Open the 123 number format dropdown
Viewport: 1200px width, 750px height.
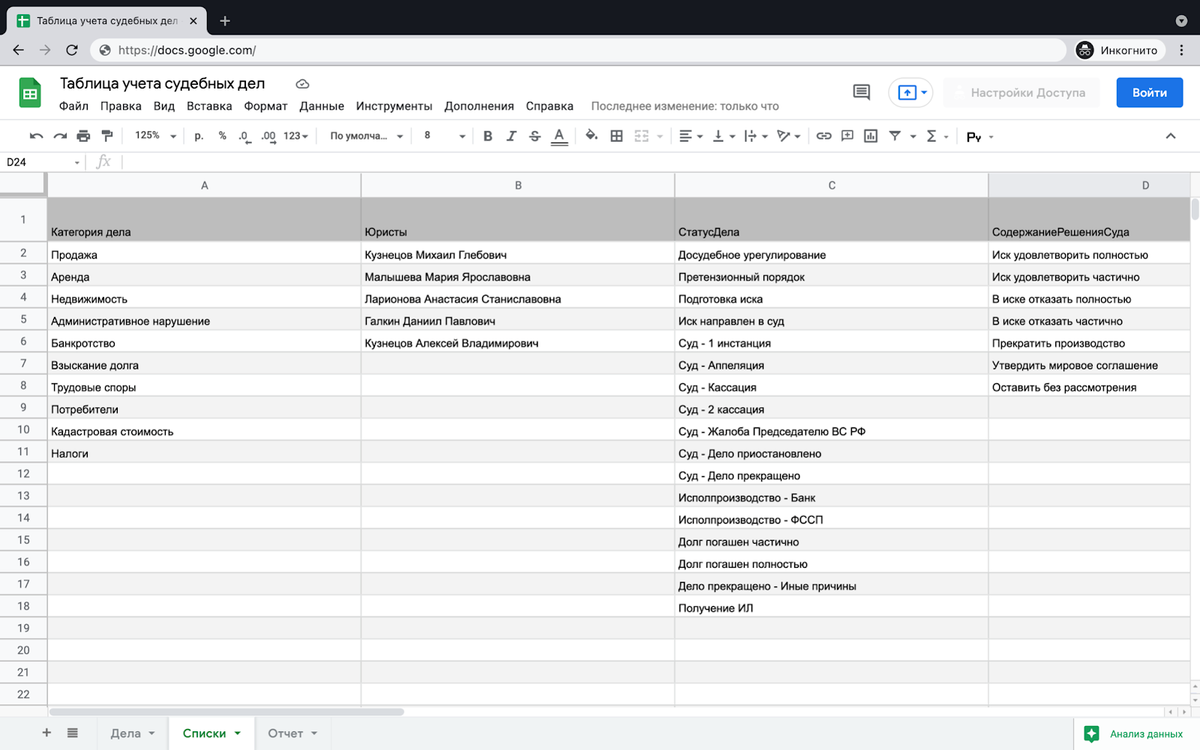point(297,136)
